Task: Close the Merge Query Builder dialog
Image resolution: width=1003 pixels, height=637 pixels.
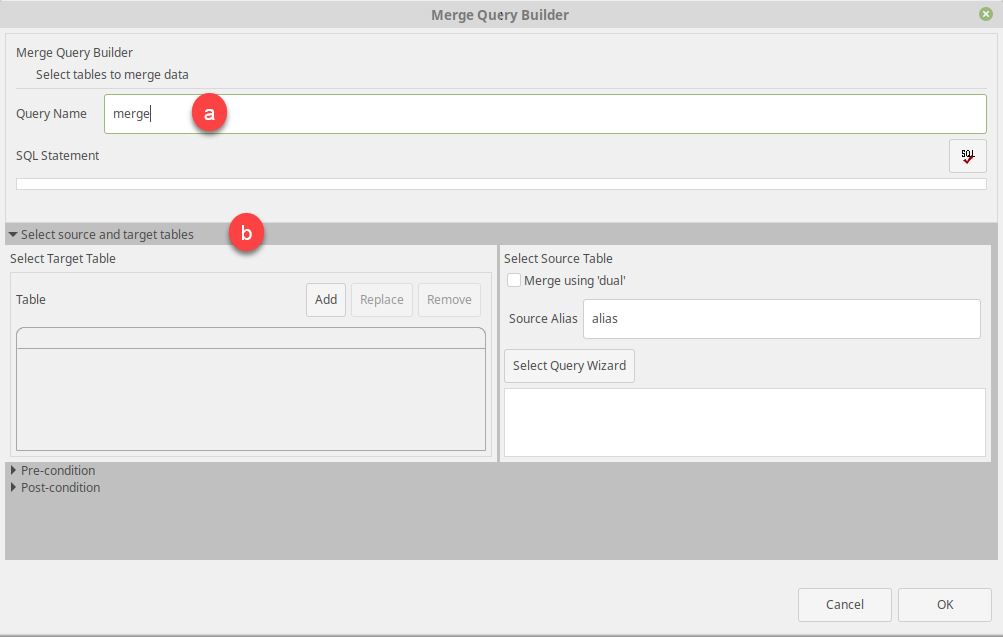Action: [x=986, y=14]
